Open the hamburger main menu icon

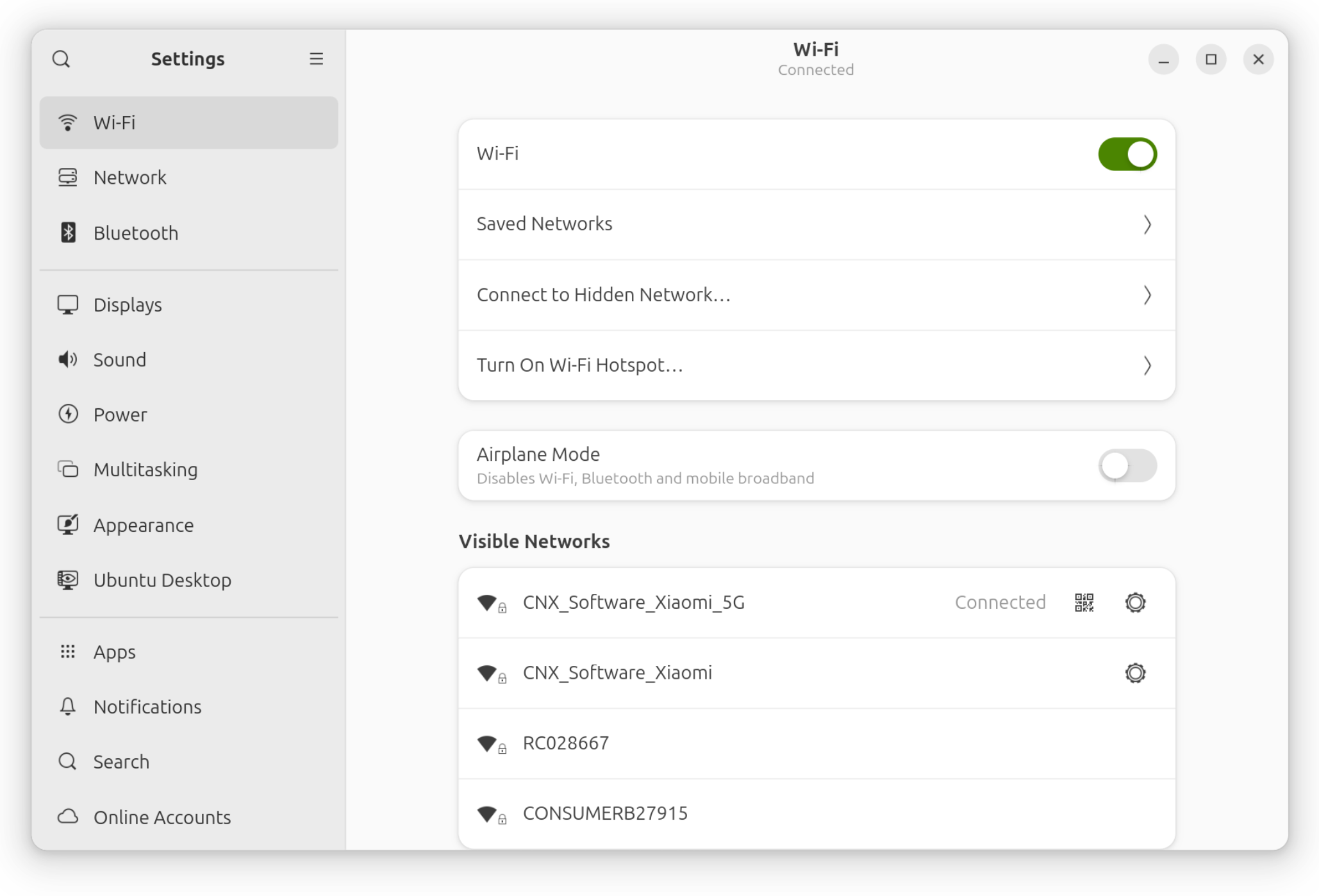316,59
